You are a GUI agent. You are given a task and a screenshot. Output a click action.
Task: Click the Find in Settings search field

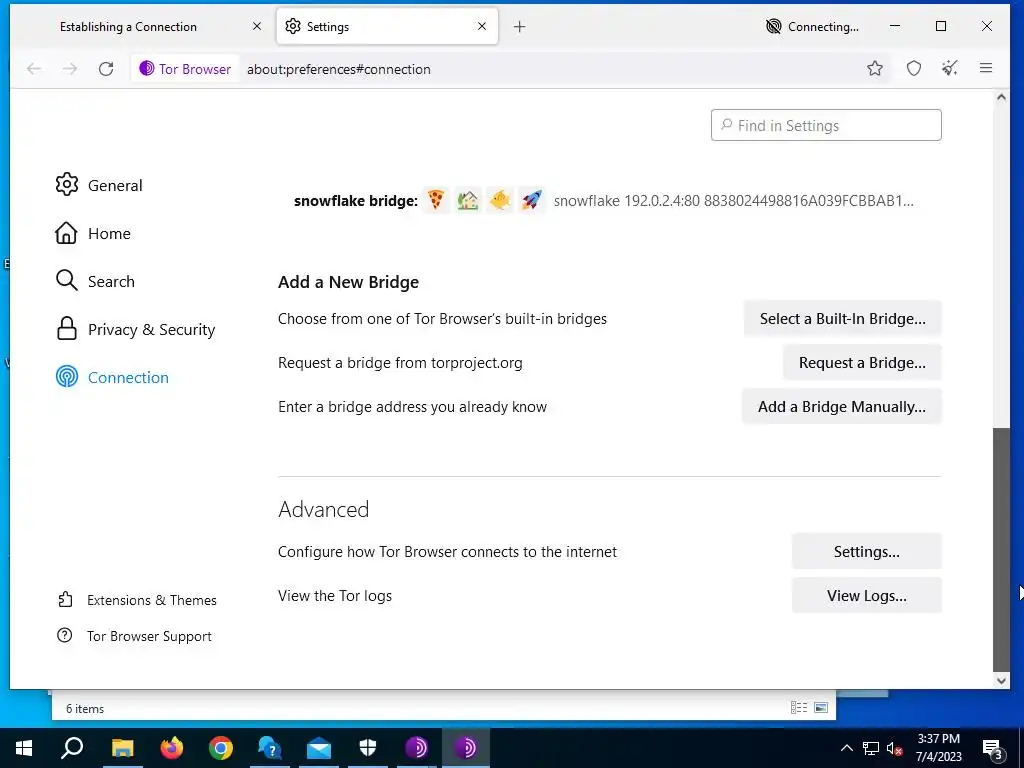[x=826, y=125]
